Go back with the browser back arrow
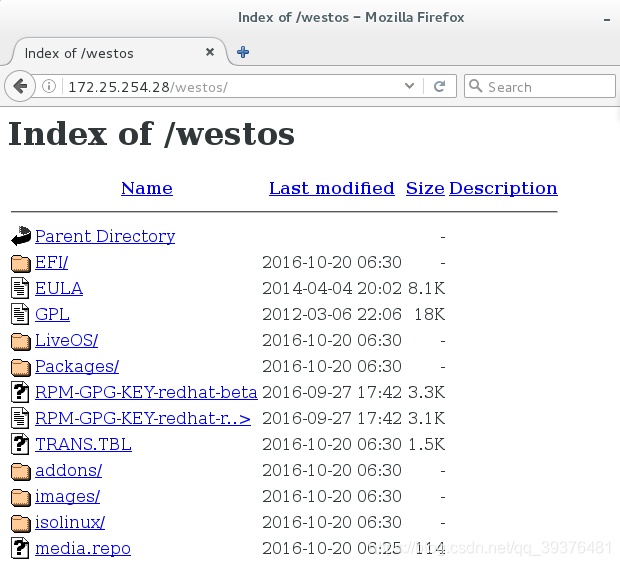This screenshot has width=620, height=566. tap(20, 86)
